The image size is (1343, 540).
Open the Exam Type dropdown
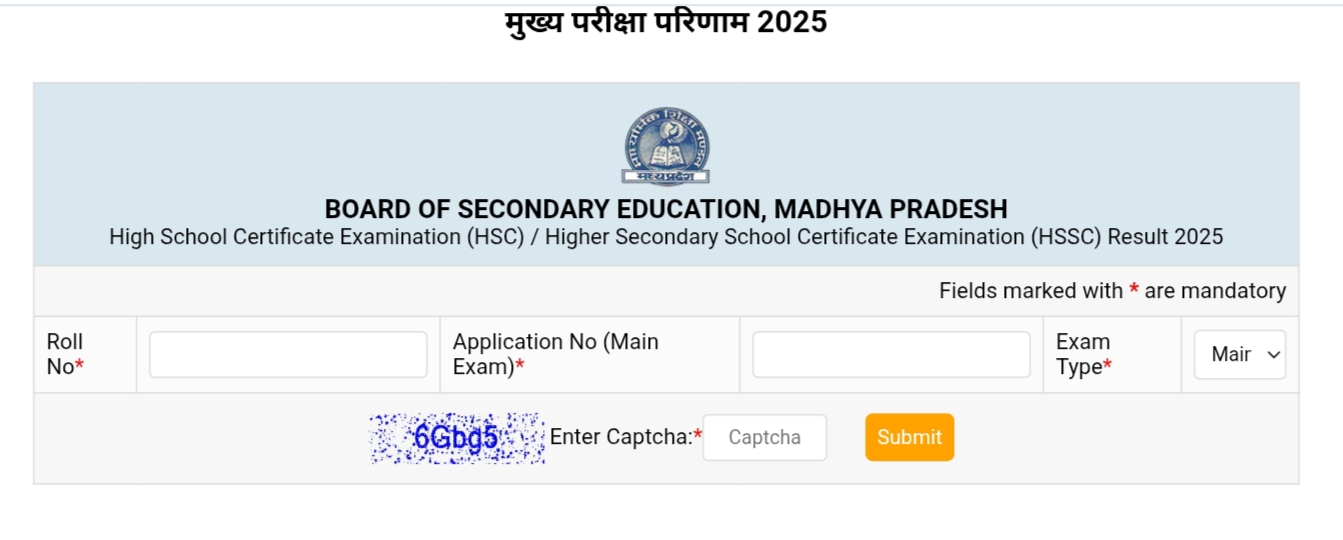[x=1240, y=355]
